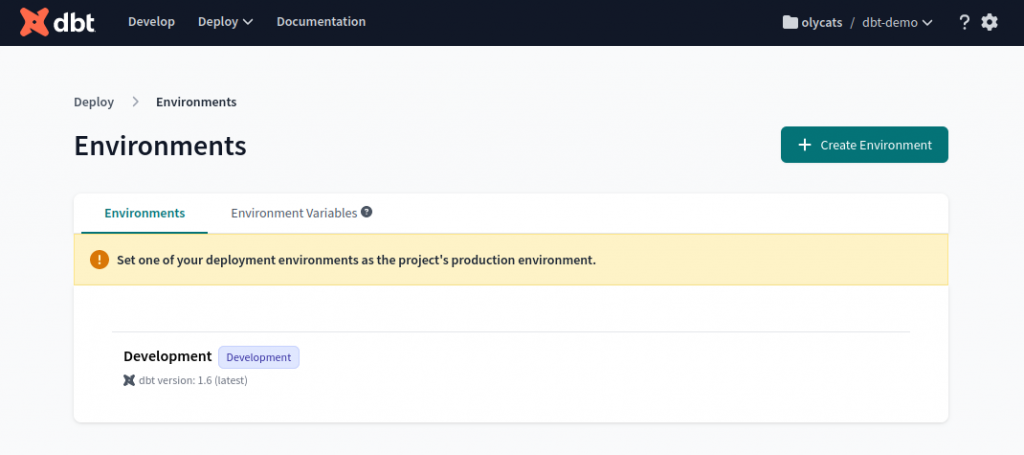The height and width of the screenshot is (455, 1024).
Task: Expand the Deploy dropdown menu
Action: tap(225, 21)
